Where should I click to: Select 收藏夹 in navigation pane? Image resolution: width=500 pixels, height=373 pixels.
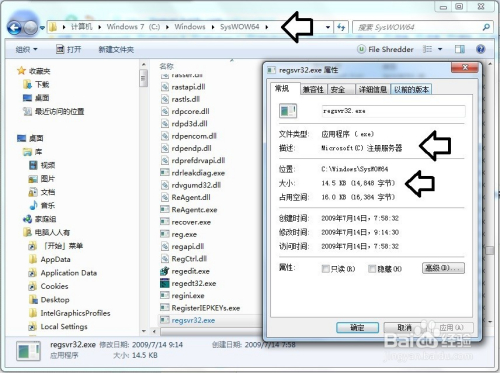click(34, 71)
